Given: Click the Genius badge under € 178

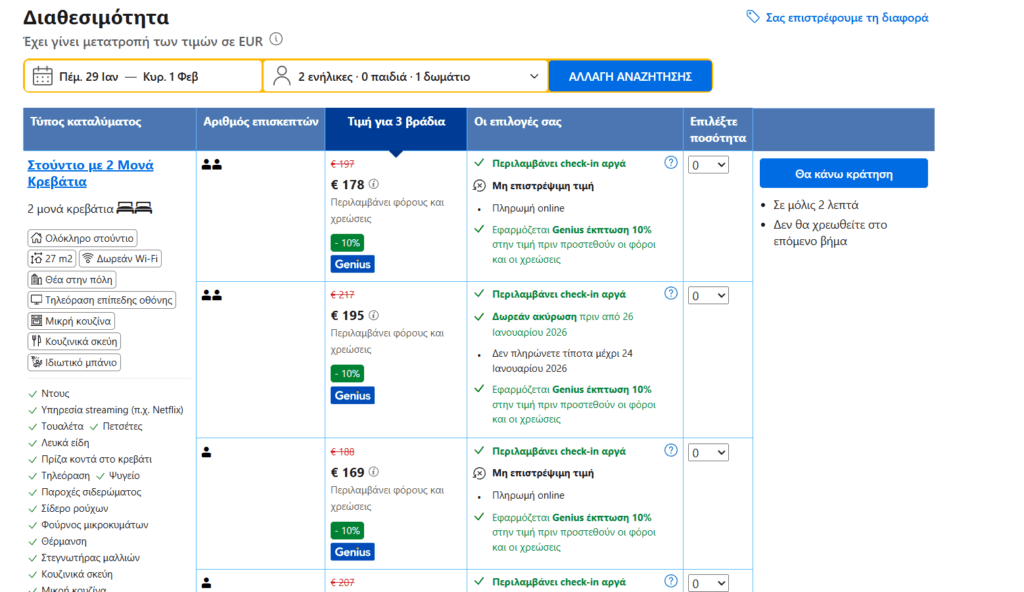Looking at the screenshot, I should tap(352, 264).
